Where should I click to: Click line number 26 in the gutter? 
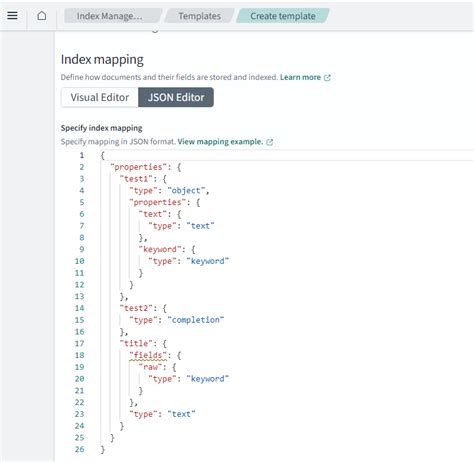79,450
